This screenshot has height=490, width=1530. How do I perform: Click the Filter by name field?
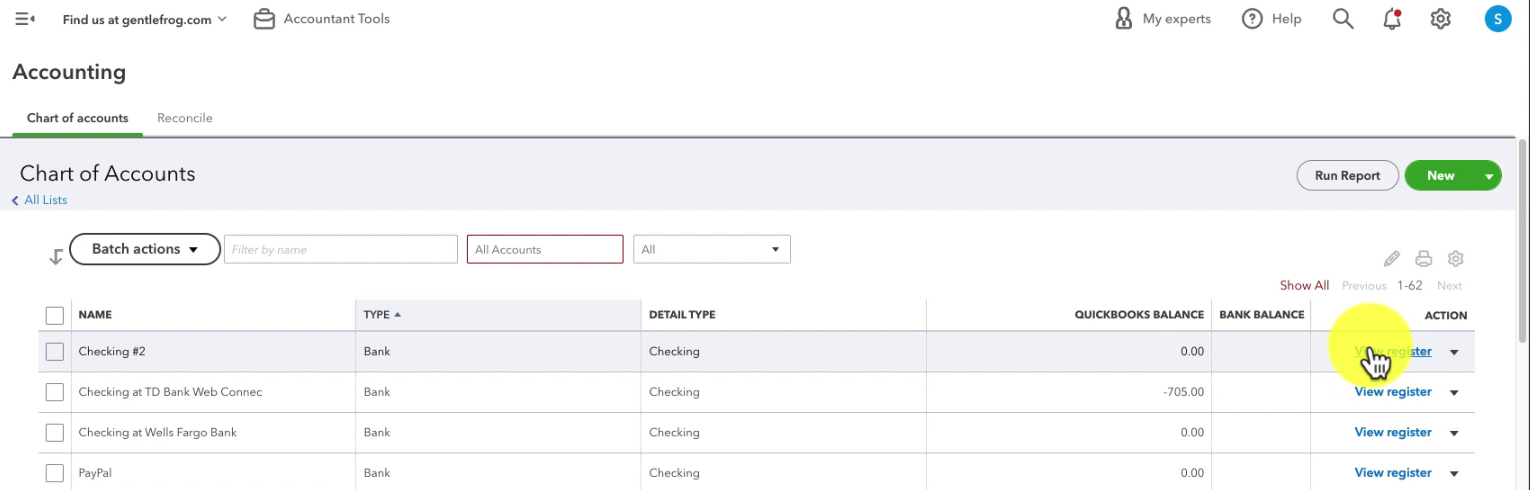click(341, 250)
